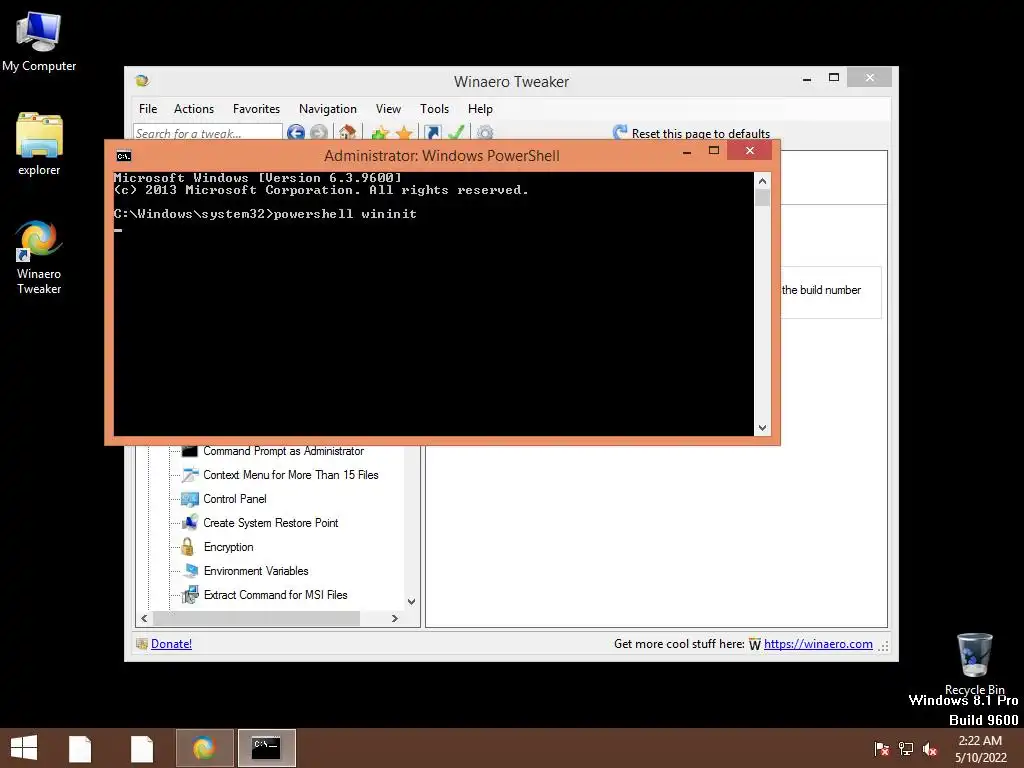Click the W Winaero logo next to the website link

pyautogui.click(x=755, y=645)
